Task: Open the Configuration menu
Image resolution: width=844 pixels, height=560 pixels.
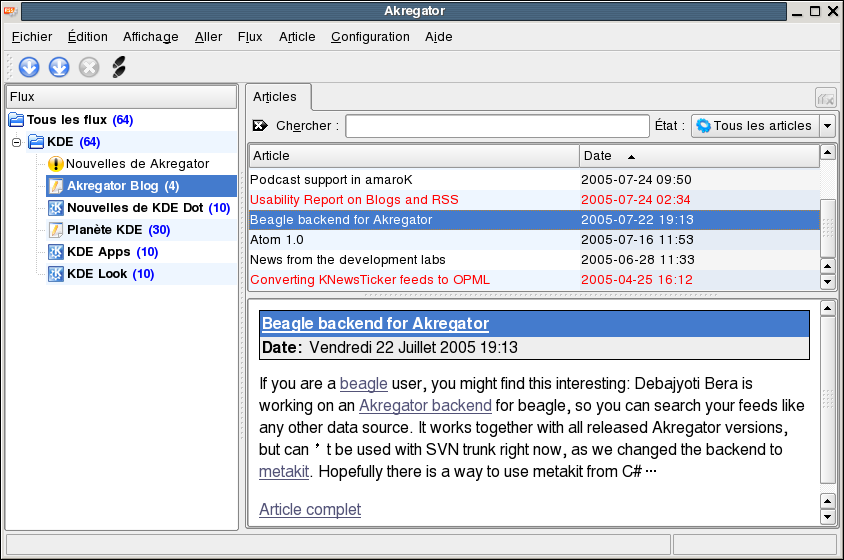Action: pyautogui.click(x=370, y=37)
